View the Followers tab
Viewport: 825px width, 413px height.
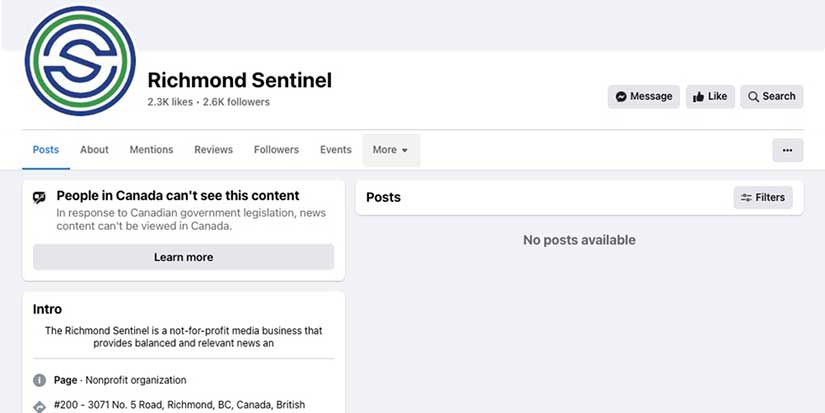(276, 150)
